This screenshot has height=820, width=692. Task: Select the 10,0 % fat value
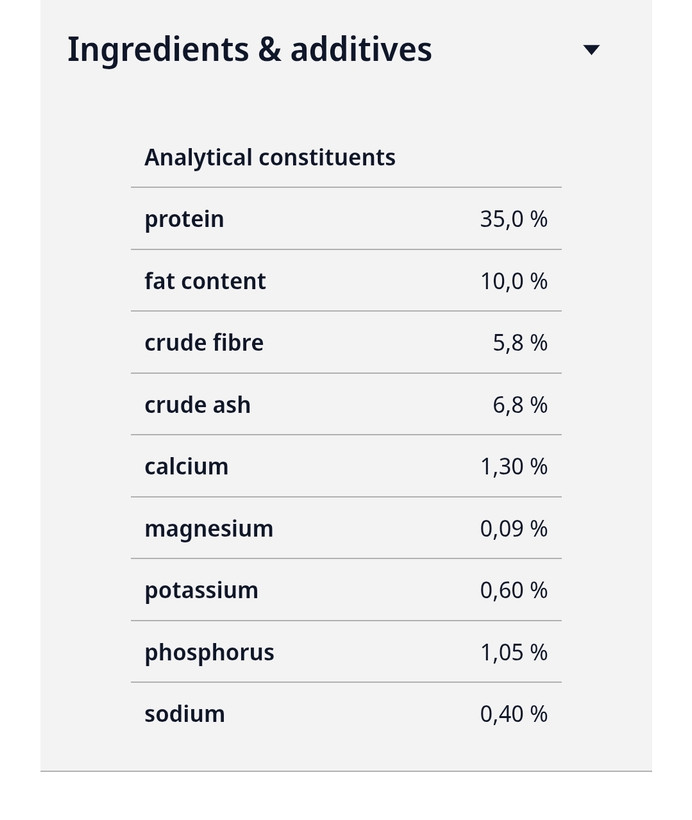(514, 281)
